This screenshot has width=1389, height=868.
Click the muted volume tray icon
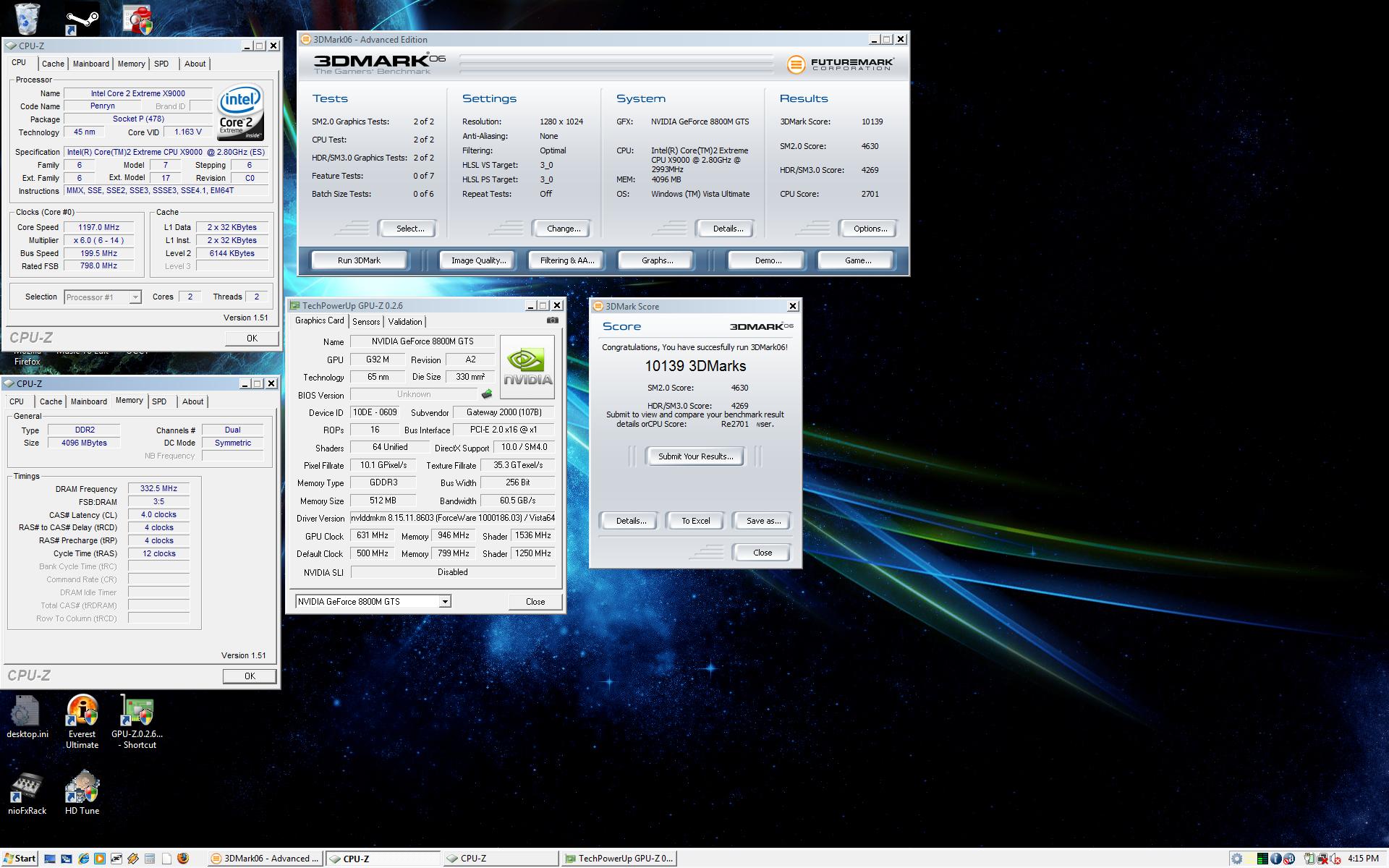pyautogui.click(x=1335, y=859)
